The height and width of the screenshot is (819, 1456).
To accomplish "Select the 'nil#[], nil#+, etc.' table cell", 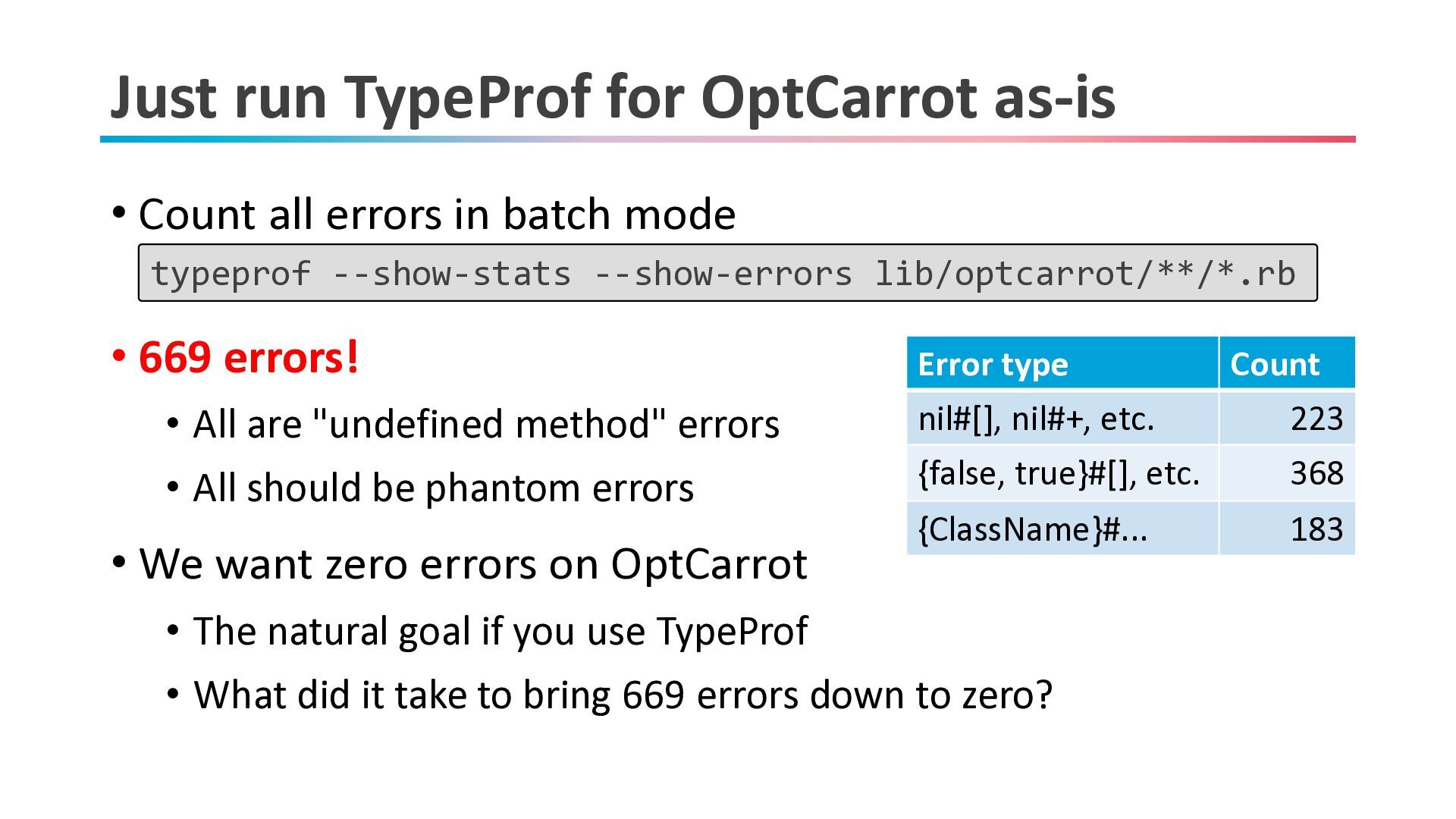I will pyautogui.click(x=1062, y=418).
